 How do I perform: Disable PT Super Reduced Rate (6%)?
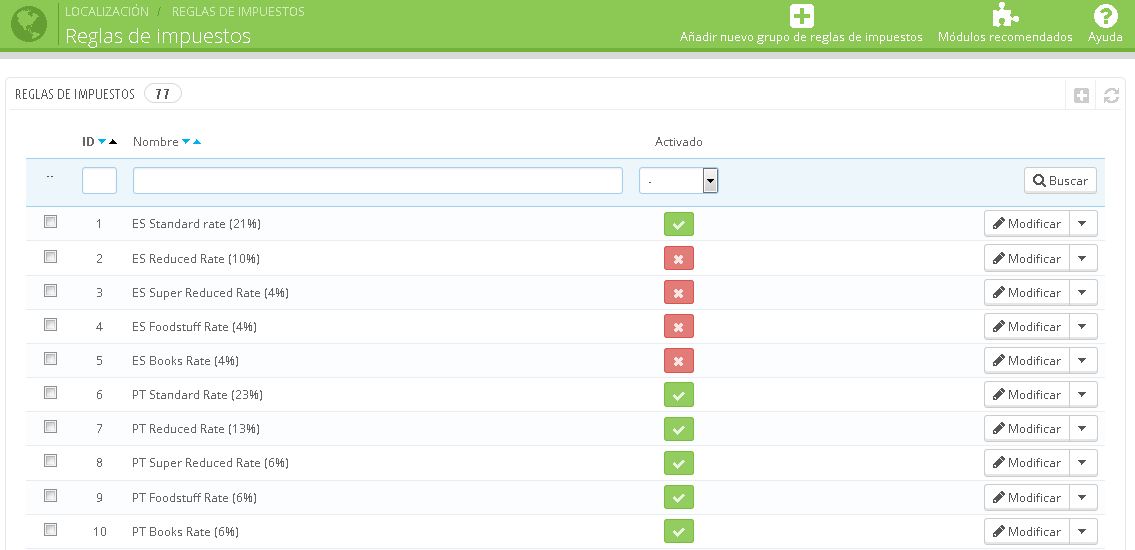click(679, 463)
